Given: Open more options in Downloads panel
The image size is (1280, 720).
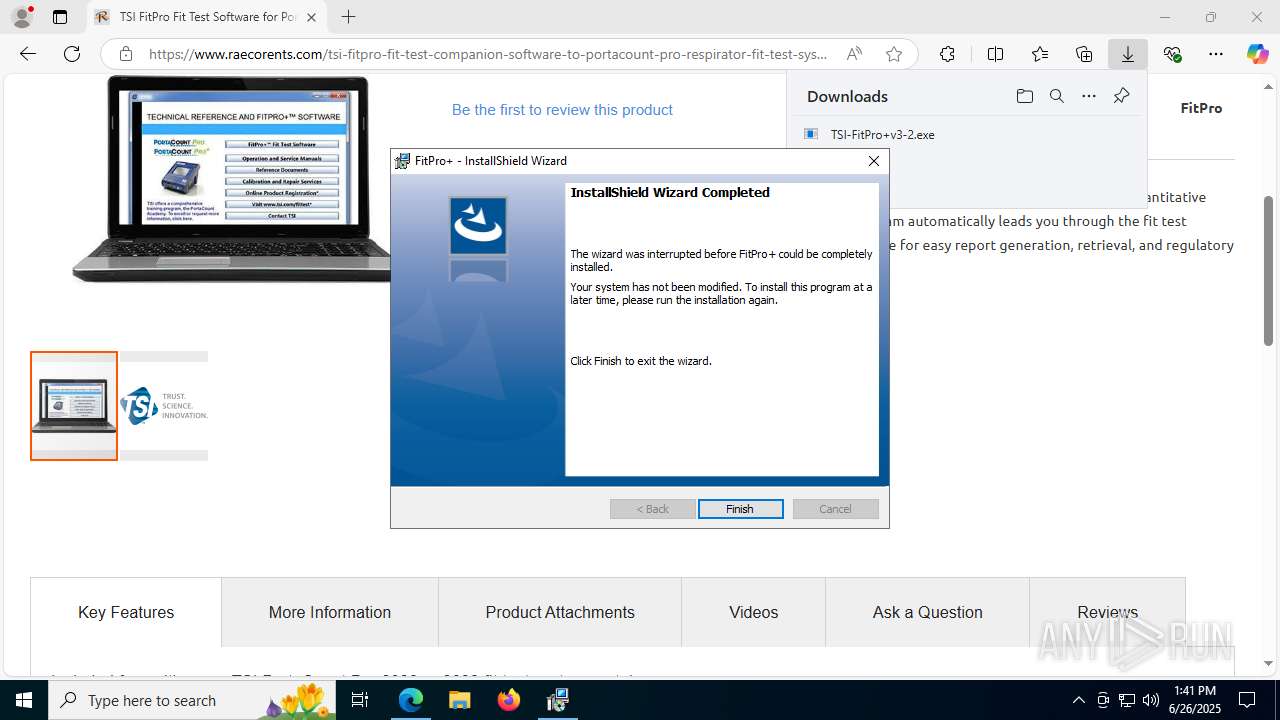Looking at the screenshot, I should point(1089,96).
